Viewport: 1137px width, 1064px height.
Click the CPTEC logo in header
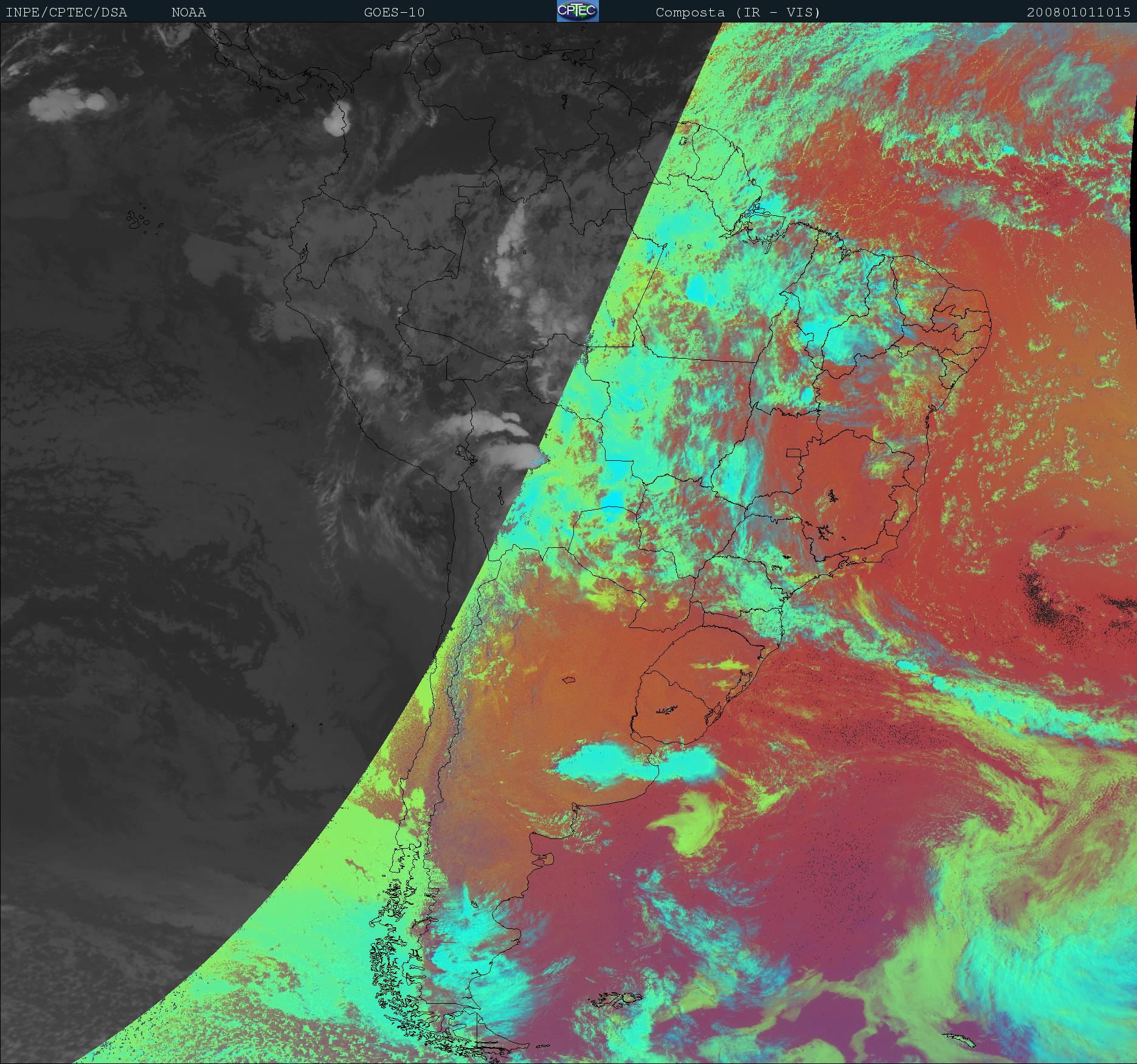click(577, 12)
